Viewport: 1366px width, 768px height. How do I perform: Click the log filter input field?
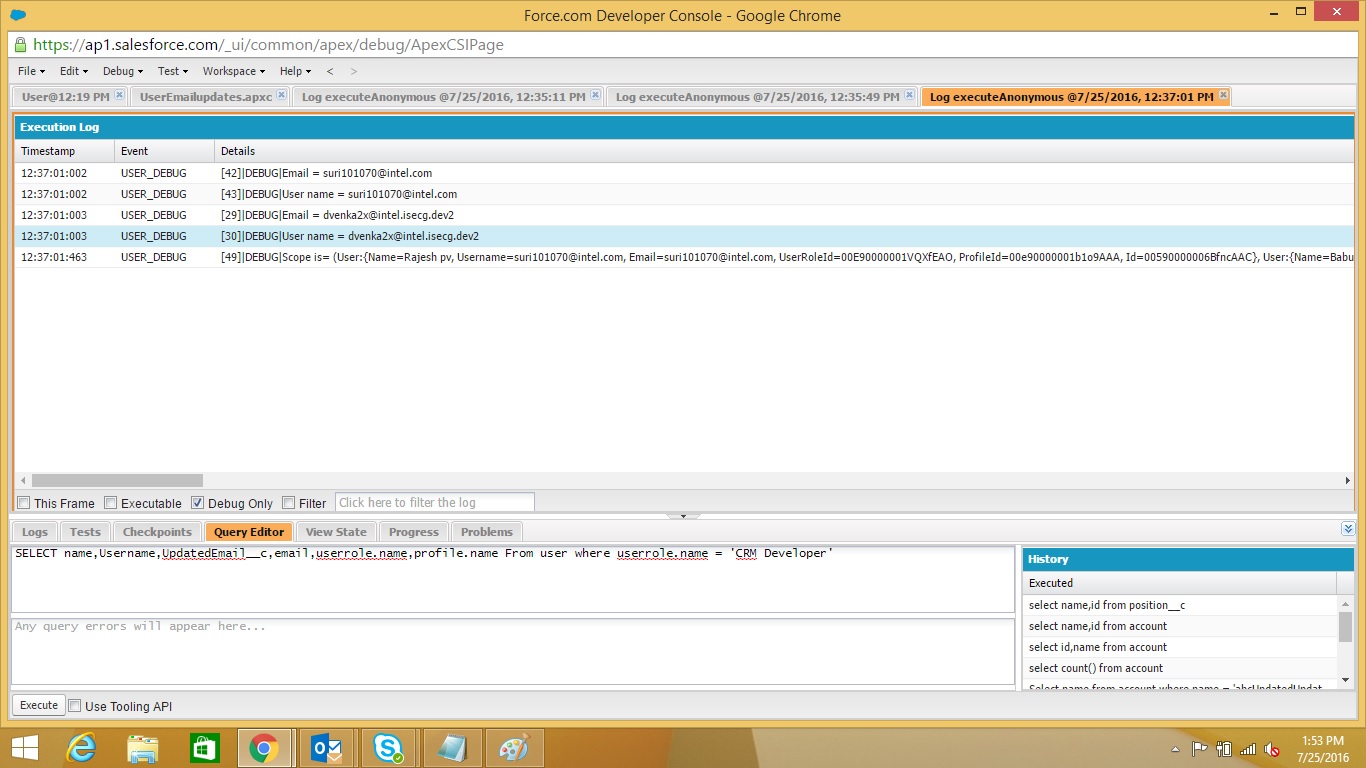[434, 503]
